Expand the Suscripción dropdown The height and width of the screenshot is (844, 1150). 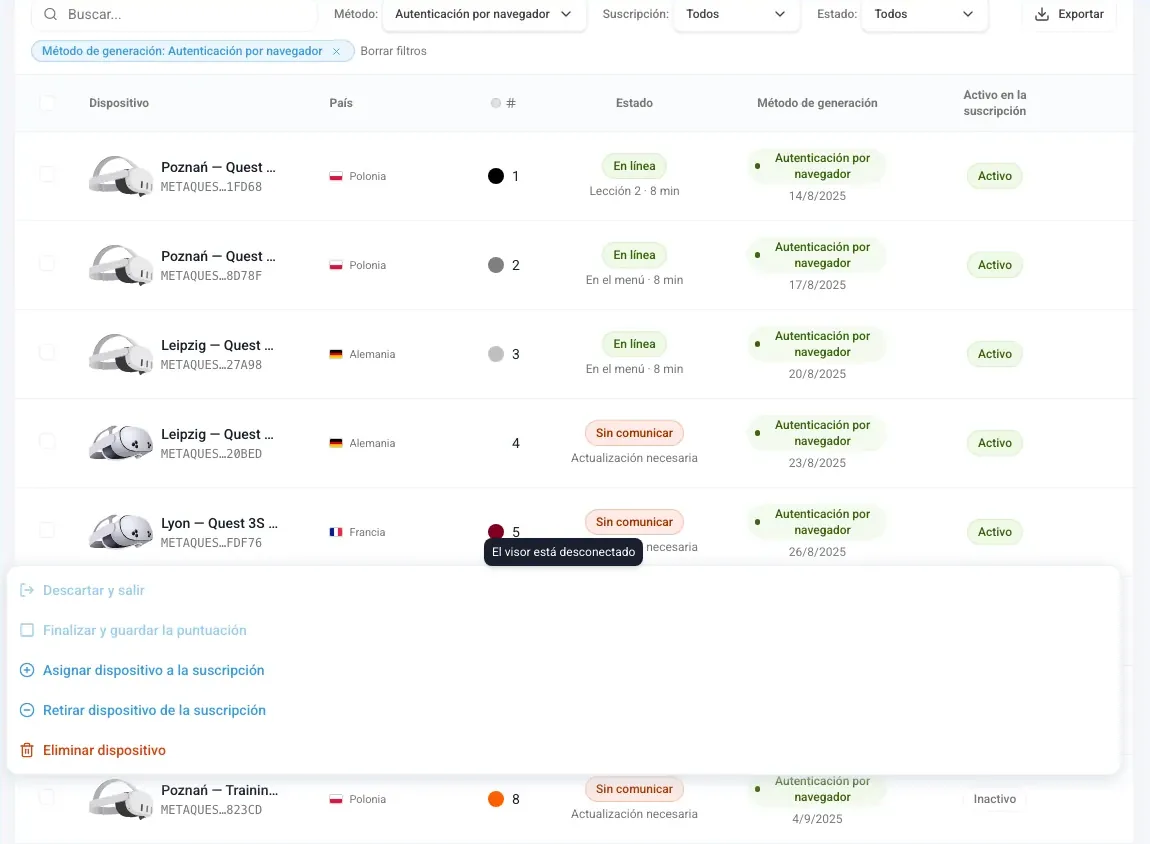pos(736,14)
